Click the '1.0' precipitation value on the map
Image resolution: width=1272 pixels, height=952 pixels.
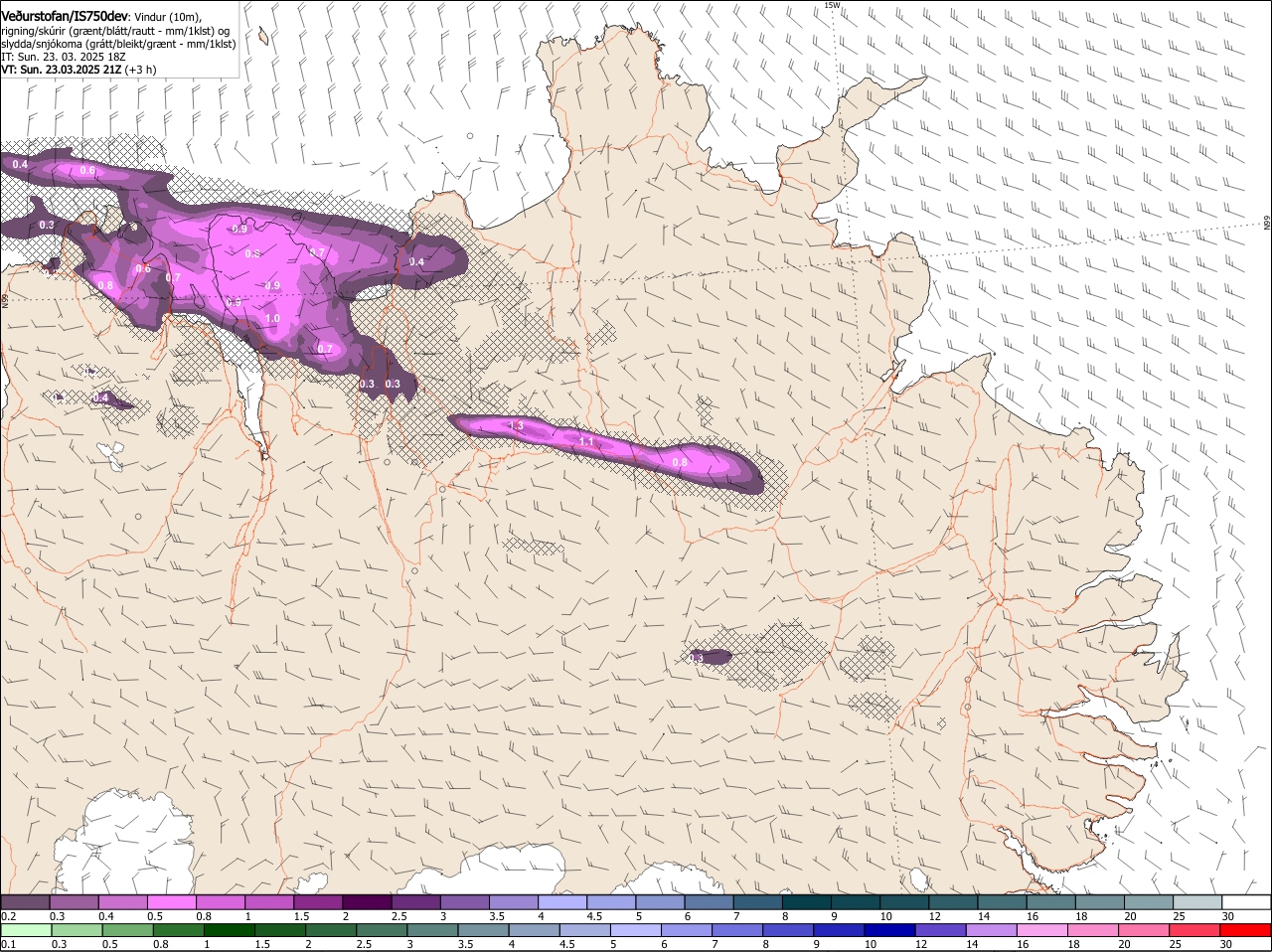pyautogui.click(x=273, y=318)
